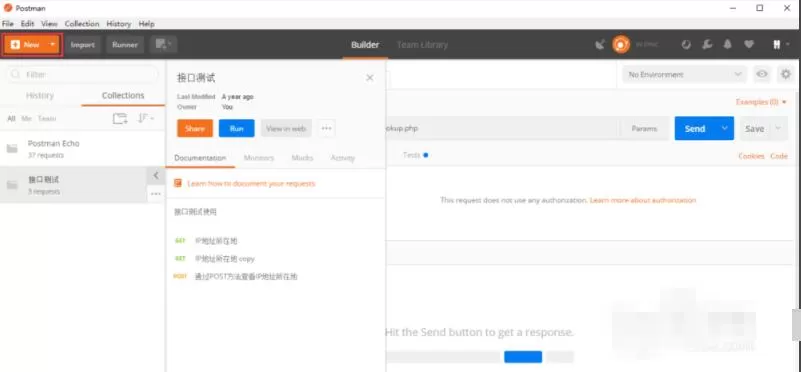Open the Runner
The height and width of the screenshot is (372, 801).
125,45
